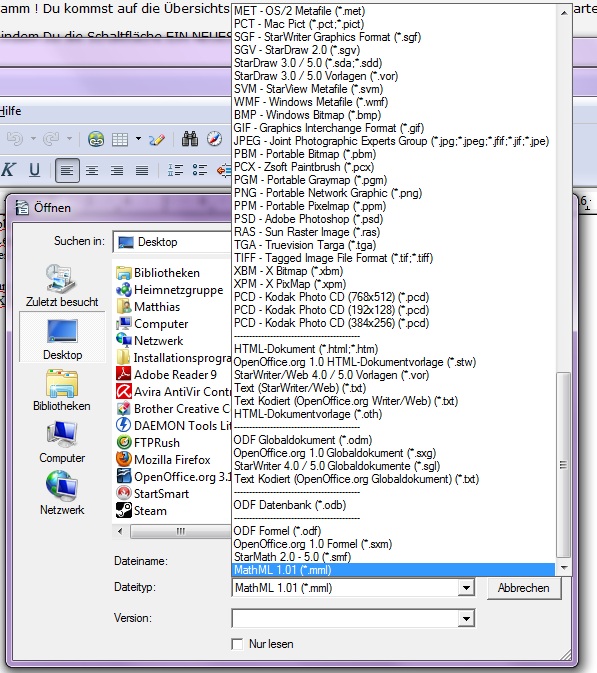This screenshot has width=597, height=673.
Task: Expand the Table dropdown arrow
Action: 138,139
